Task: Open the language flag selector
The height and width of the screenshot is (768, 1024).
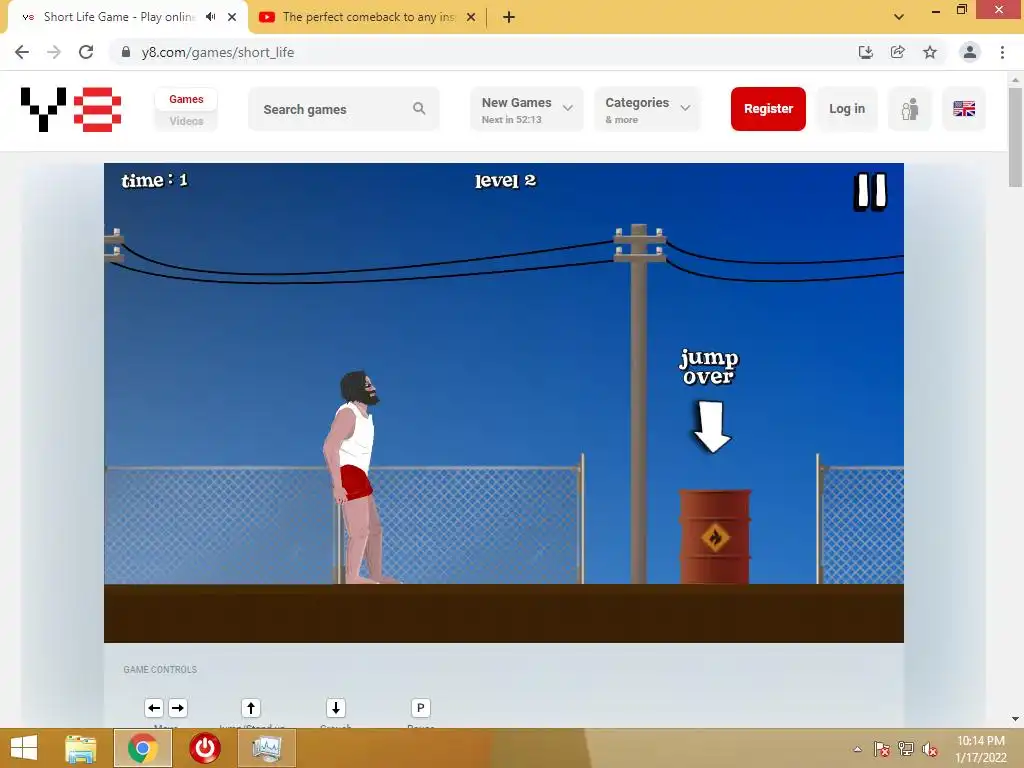Action: click(x=964, y=109)
